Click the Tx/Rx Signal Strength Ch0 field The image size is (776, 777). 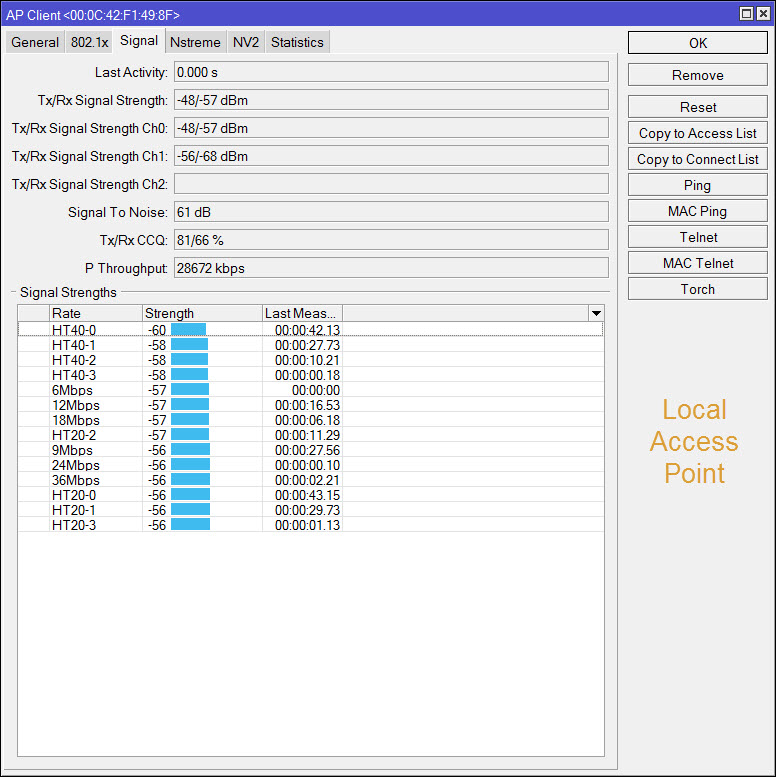coord(391,128)
